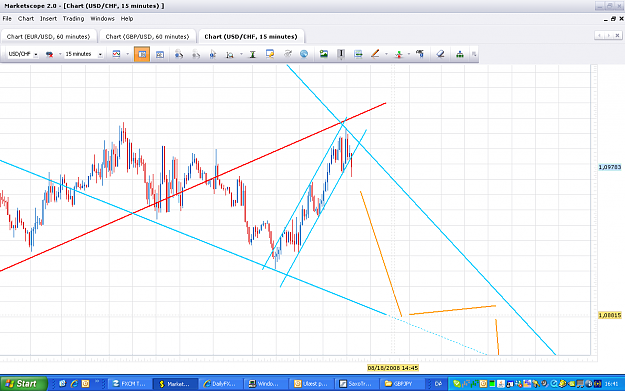Image resolution: width=625 pixels, height=391 pixels.
Task: Expand the arrows tool dropdown
Action: pyautogui.click(x=409, y=54)
